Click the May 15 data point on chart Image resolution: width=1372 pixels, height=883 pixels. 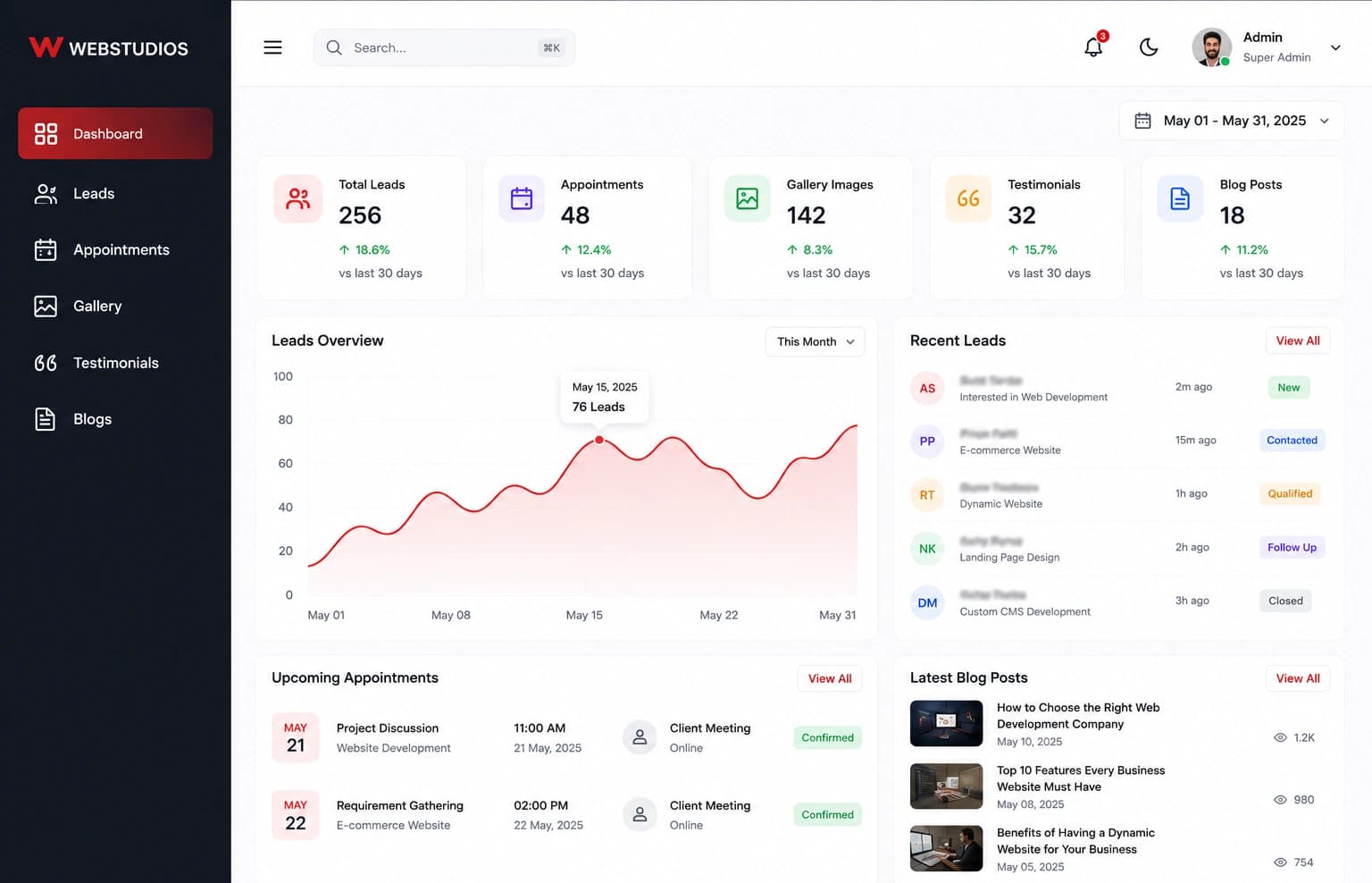[x=599, y=440]
